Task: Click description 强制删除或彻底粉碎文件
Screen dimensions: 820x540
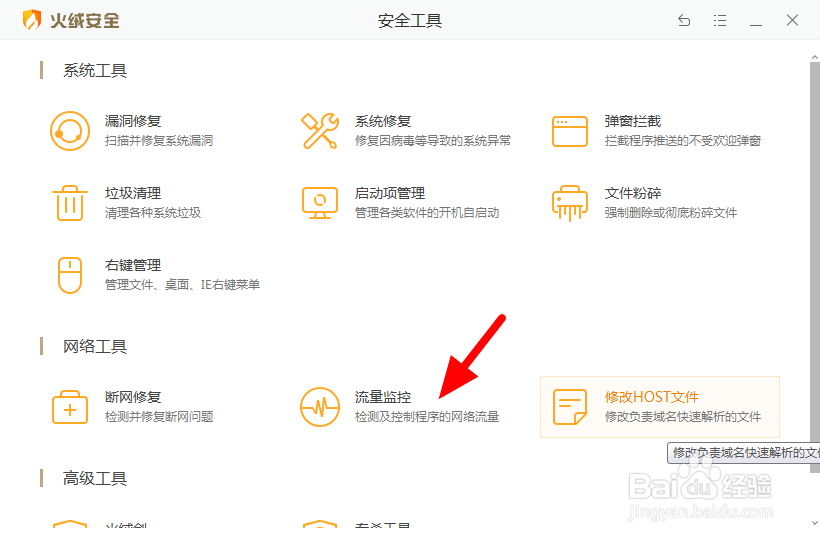Action: tap(670, 213)
